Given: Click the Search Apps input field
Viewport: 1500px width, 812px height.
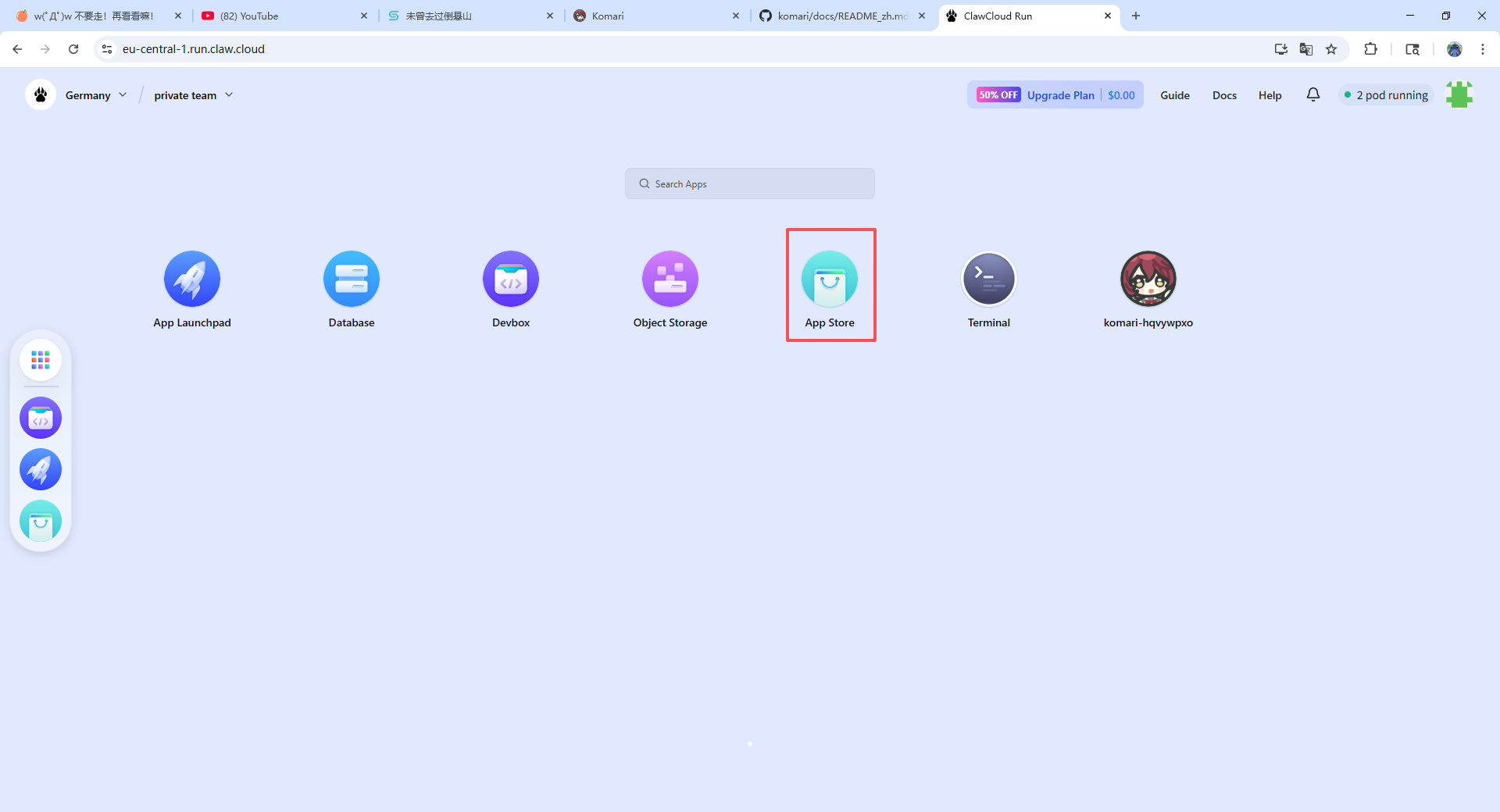Looking at the screenshot, I should 750,183.
